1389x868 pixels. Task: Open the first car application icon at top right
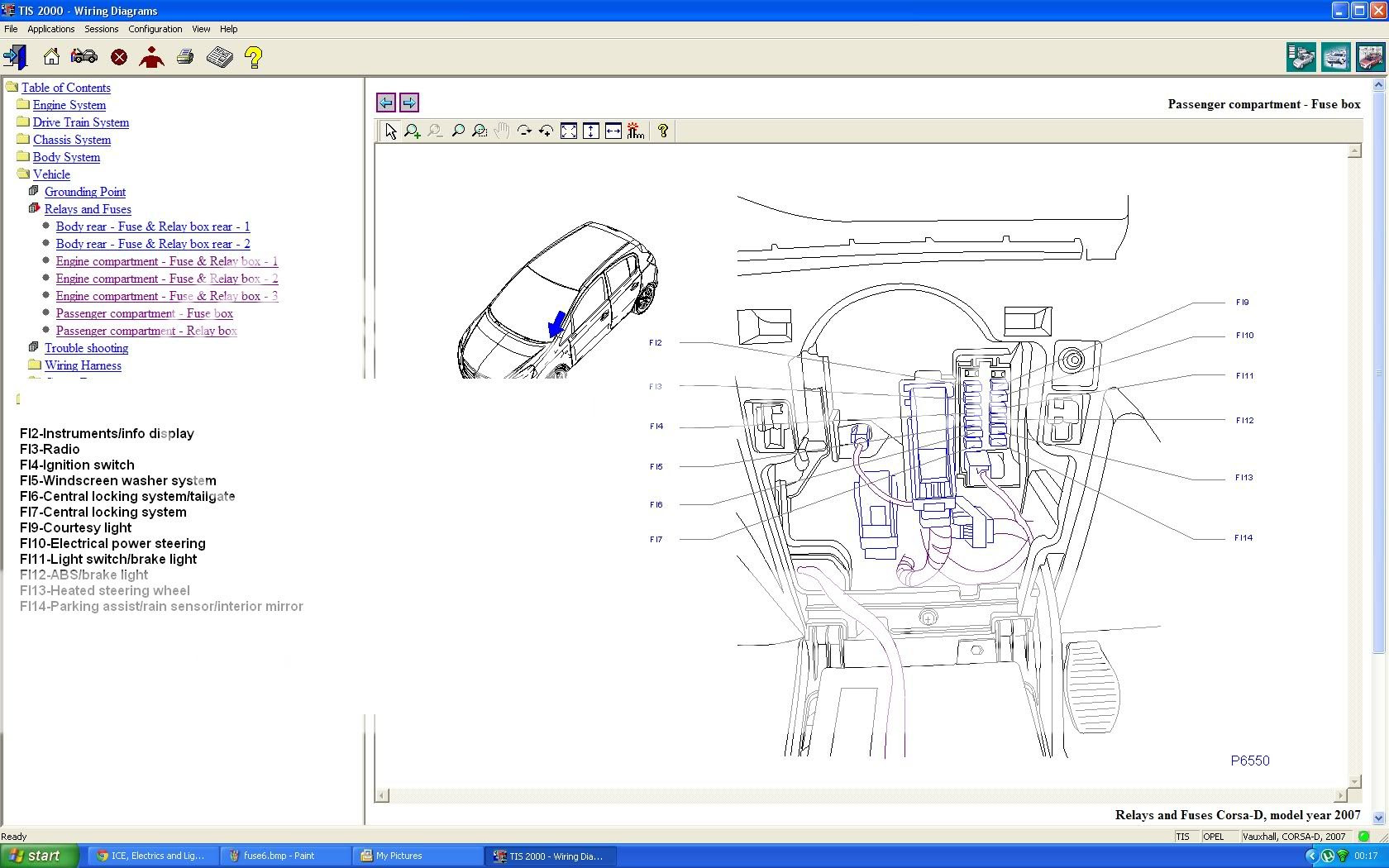pyautogui.click(x=1301, y=57)
